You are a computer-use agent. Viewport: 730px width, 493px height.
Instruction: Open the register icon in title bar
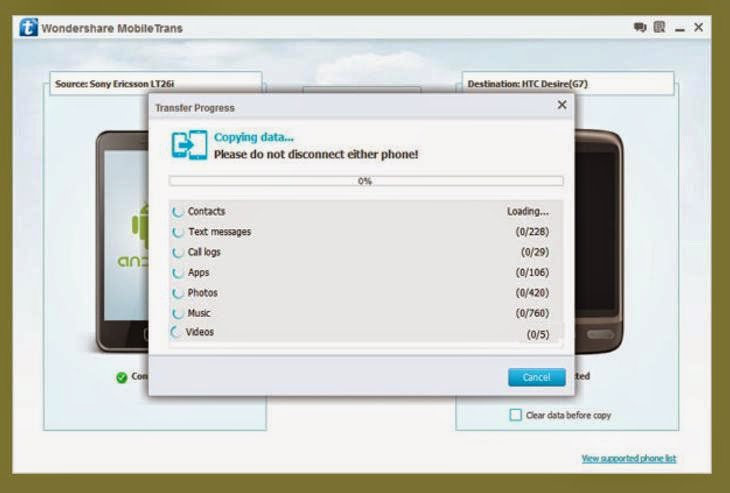click(x=659, y=27)
